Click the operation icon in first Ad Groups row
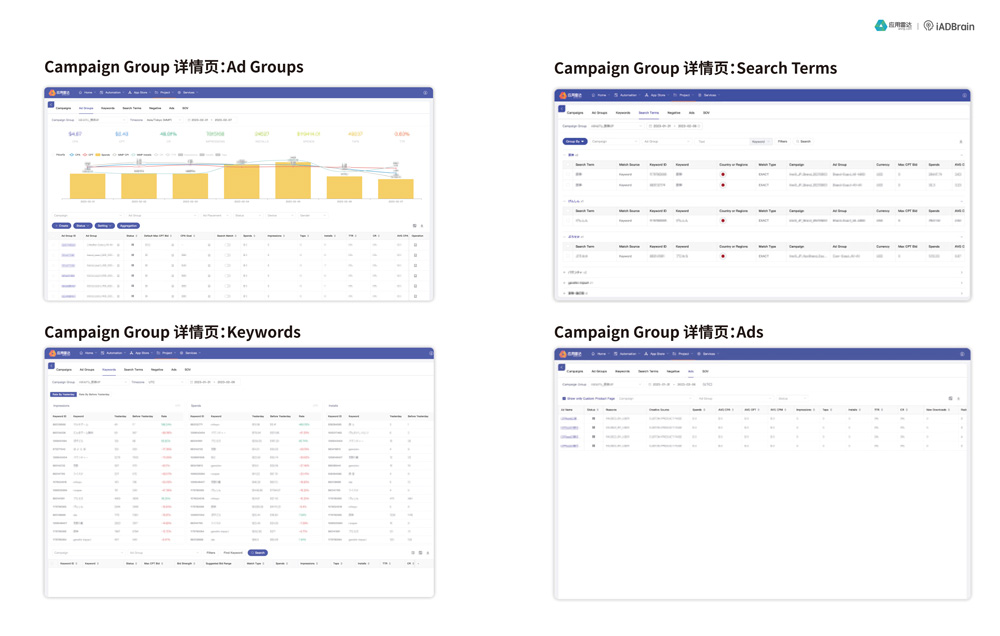 [415, 245]
